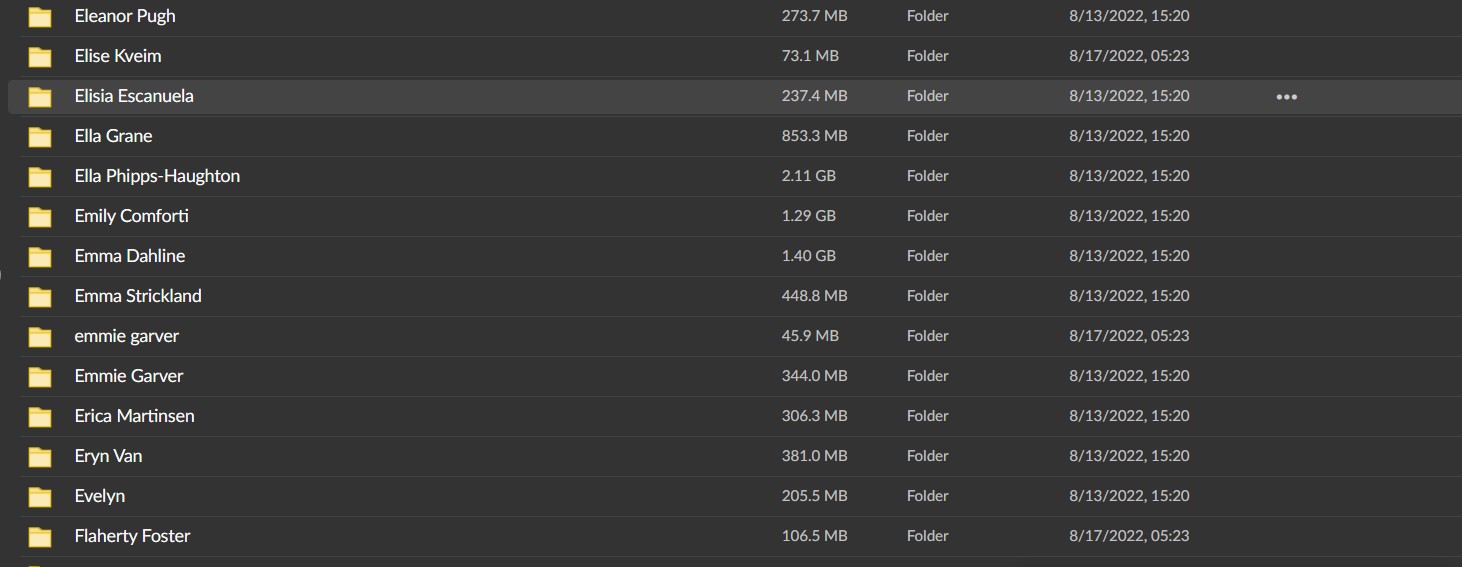Open the Ella Phipps-Haughton folder name
Image resolution: width=1462 pixels, height=567 pixels.
(x=157, y=176)
